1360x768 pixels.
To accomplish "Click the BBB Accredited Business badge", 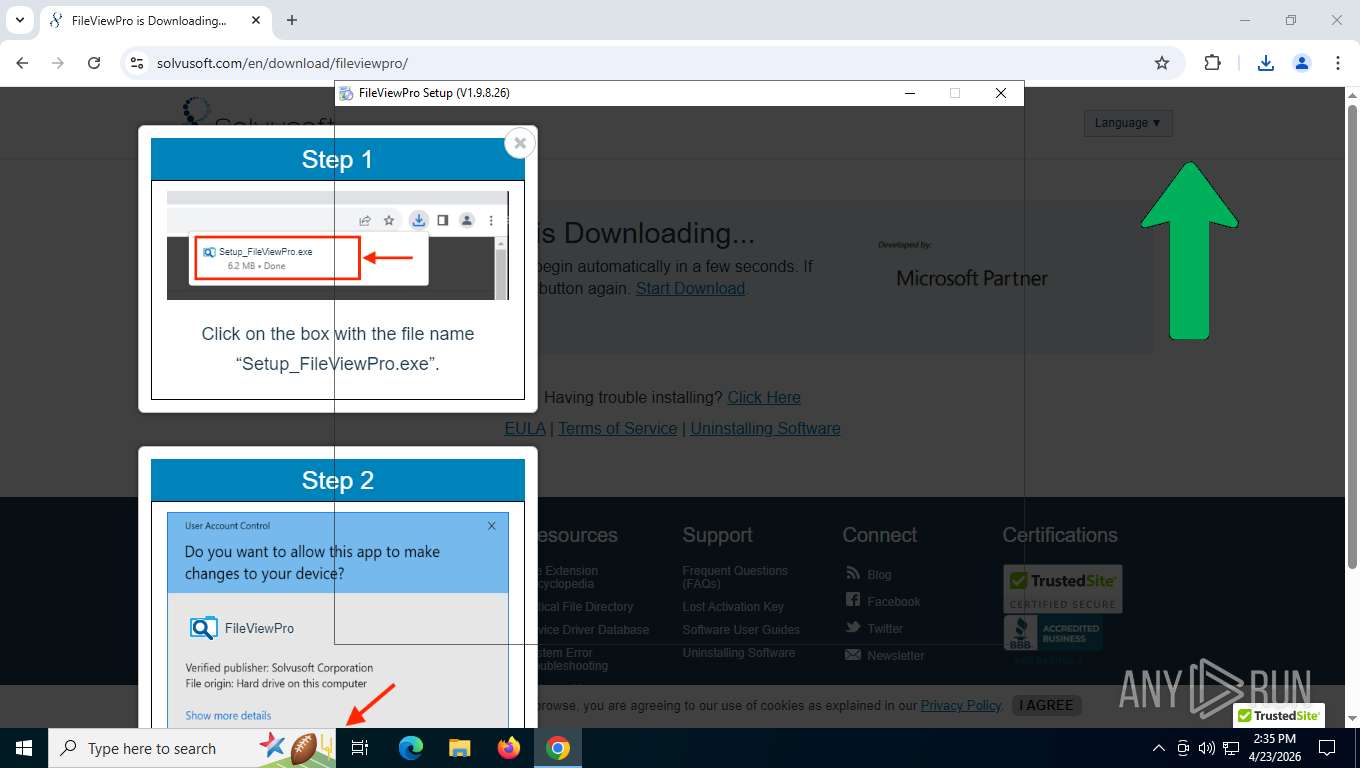I will tap(1053, 633).
